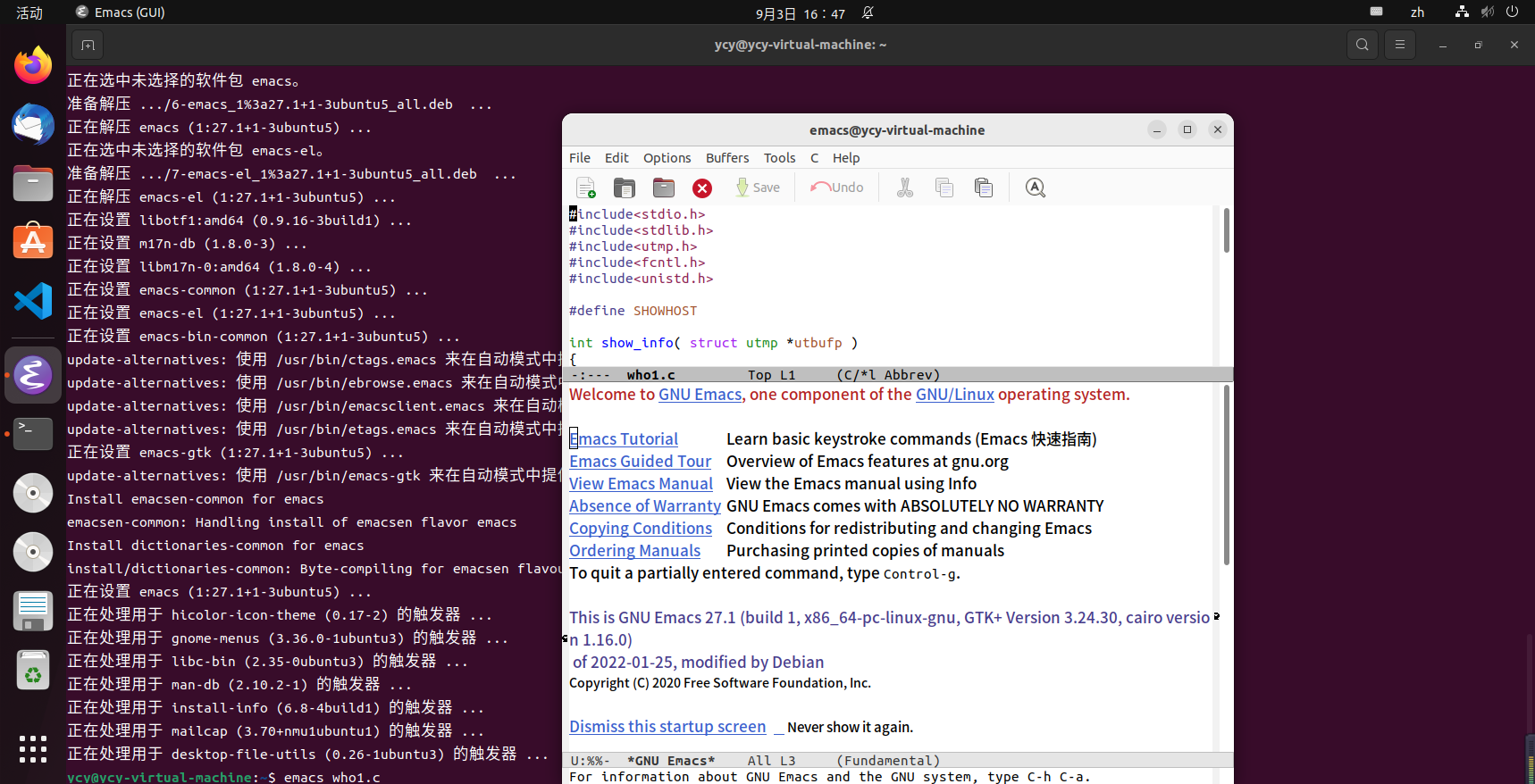
Task: Open the Tools menu in Emacs
Action: [x=779, y=158]
